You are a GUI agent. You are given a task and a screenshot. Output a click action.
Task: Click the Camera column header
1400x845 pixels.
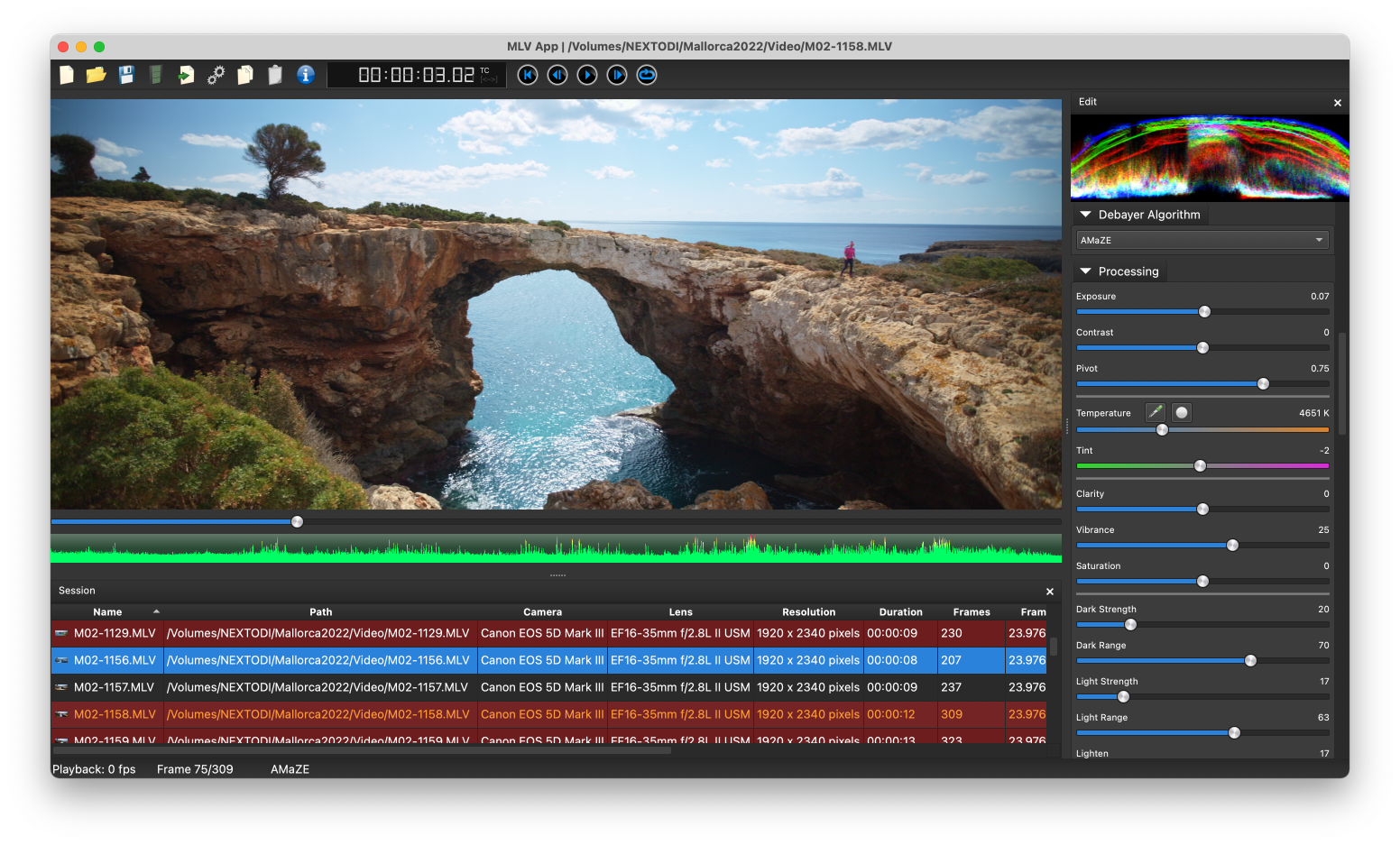point(542,611)
